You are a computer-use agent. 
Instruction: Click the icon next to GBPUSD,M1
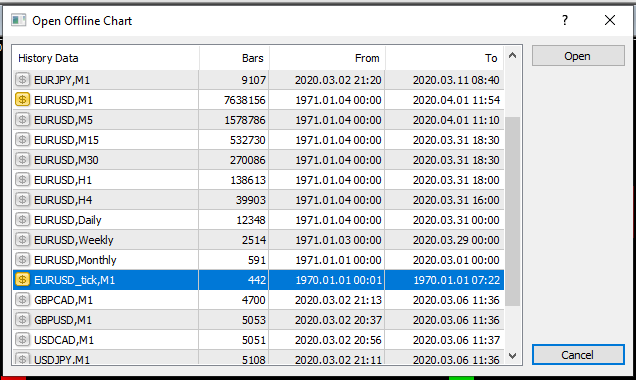tap(22, 319)
